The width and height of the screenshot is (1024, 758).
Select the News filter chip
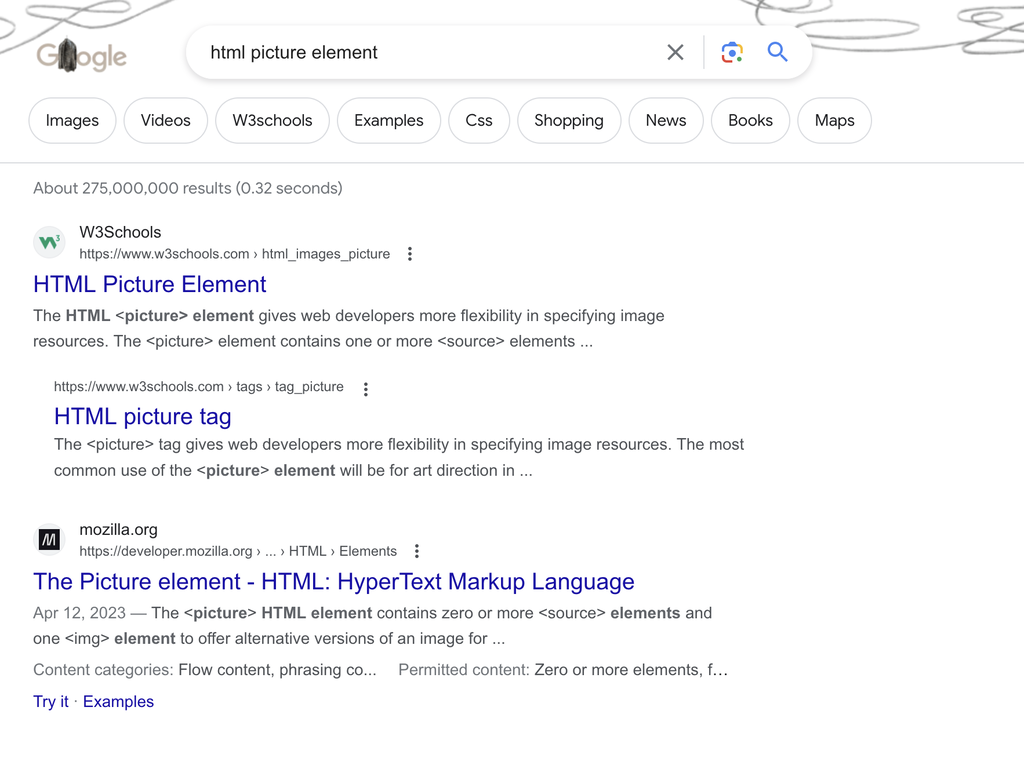pos(666,120)
